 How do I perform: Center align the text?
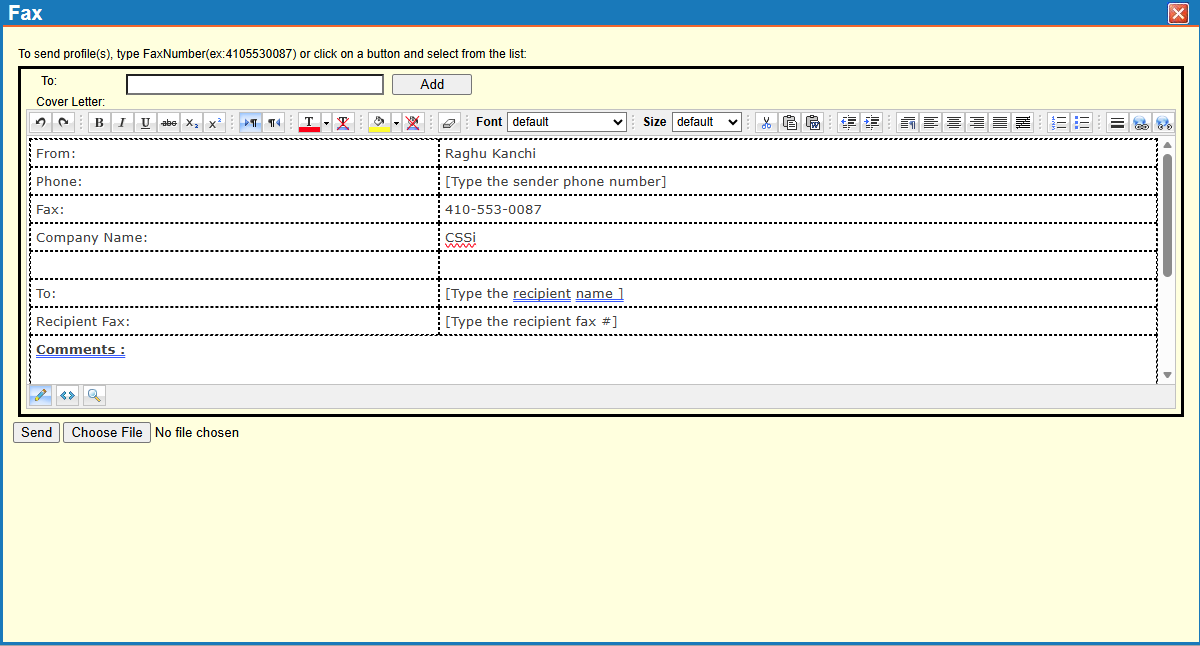[x=954, y=122]
